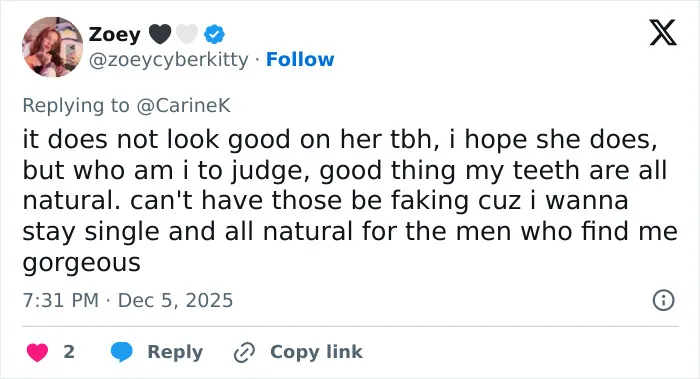
Task: Click the white heart emoji after Zoey
Action: click(x=187, y=34)
